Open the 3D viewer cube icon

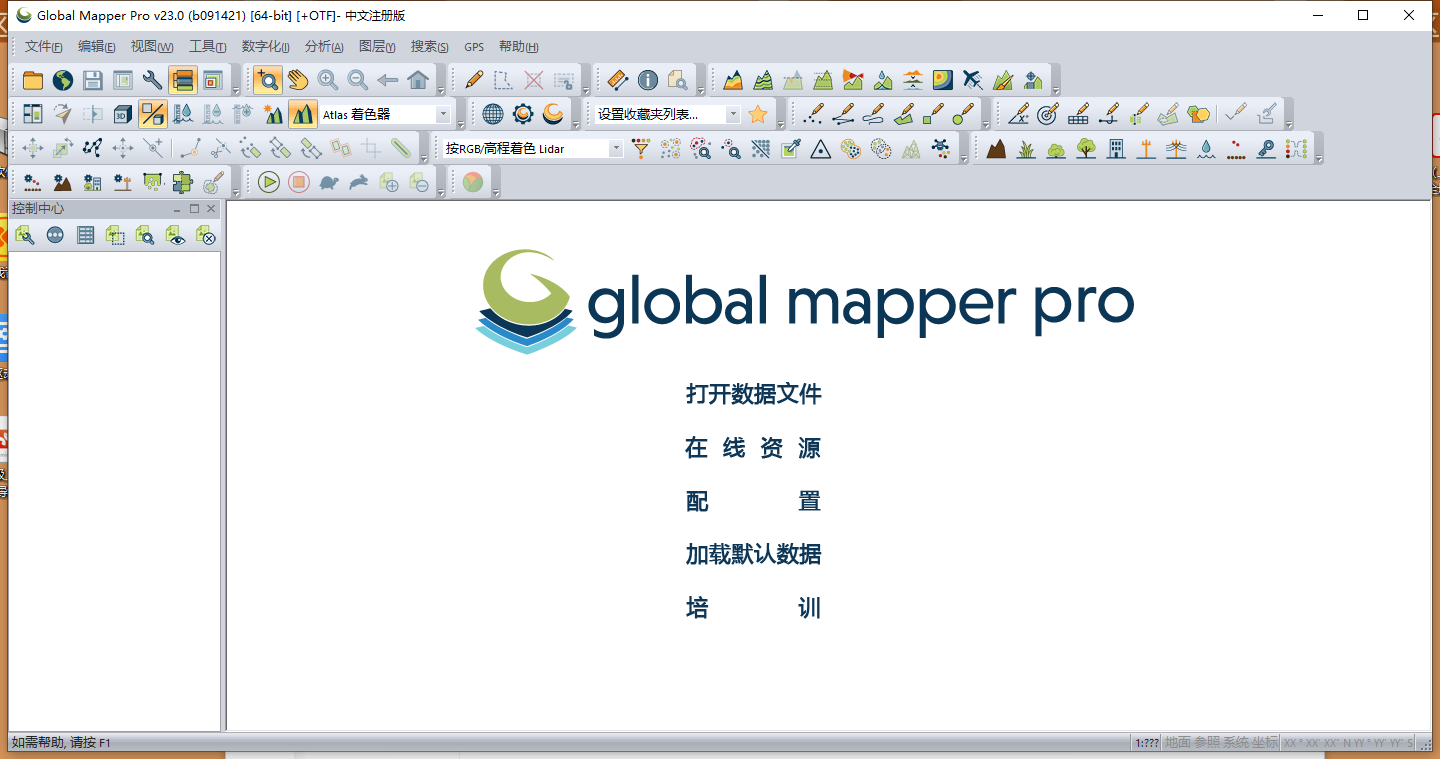tap(123, 114)
